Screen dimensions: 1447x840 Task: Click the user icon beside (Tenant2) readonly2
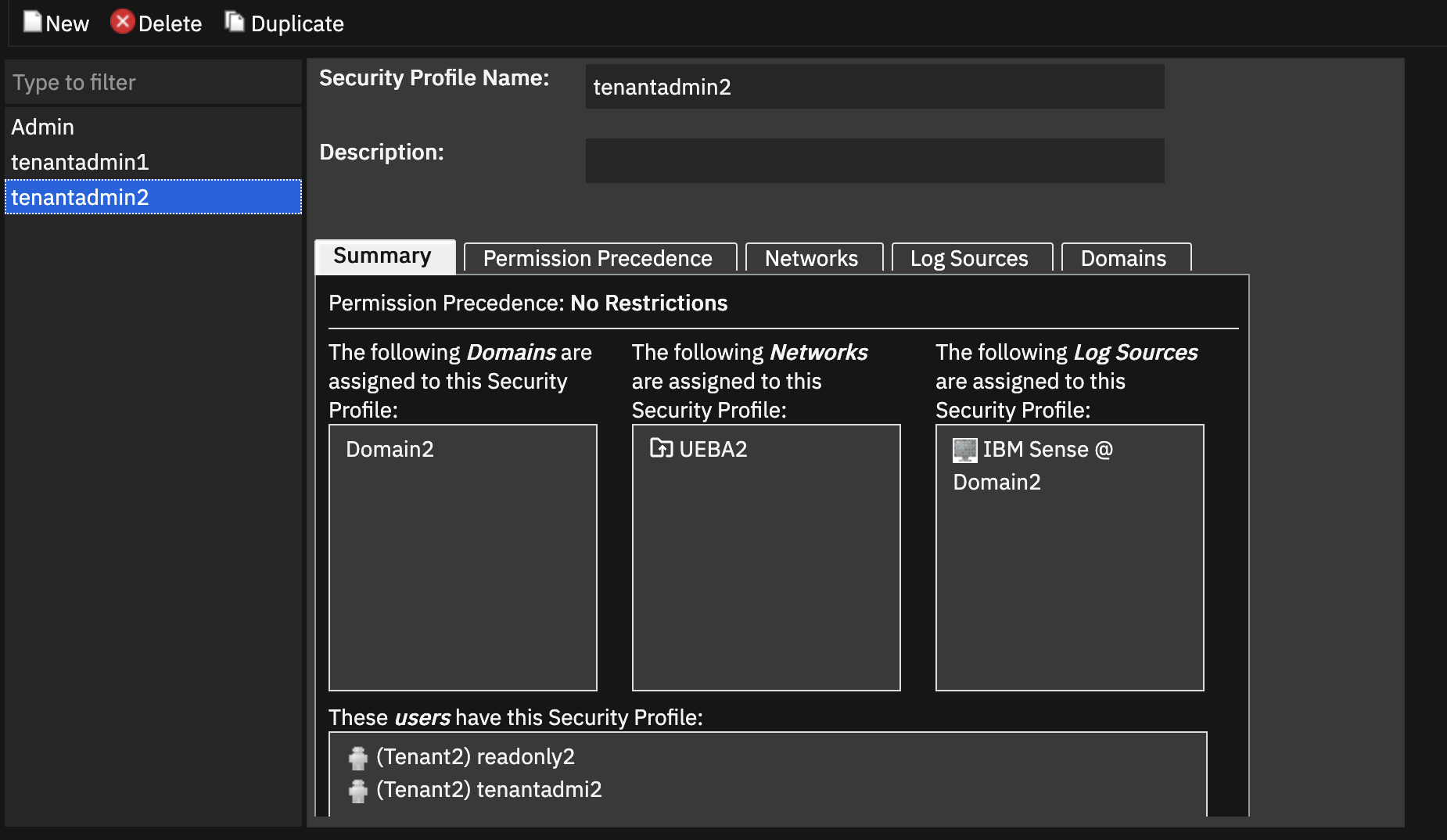[x=358, y=756]
